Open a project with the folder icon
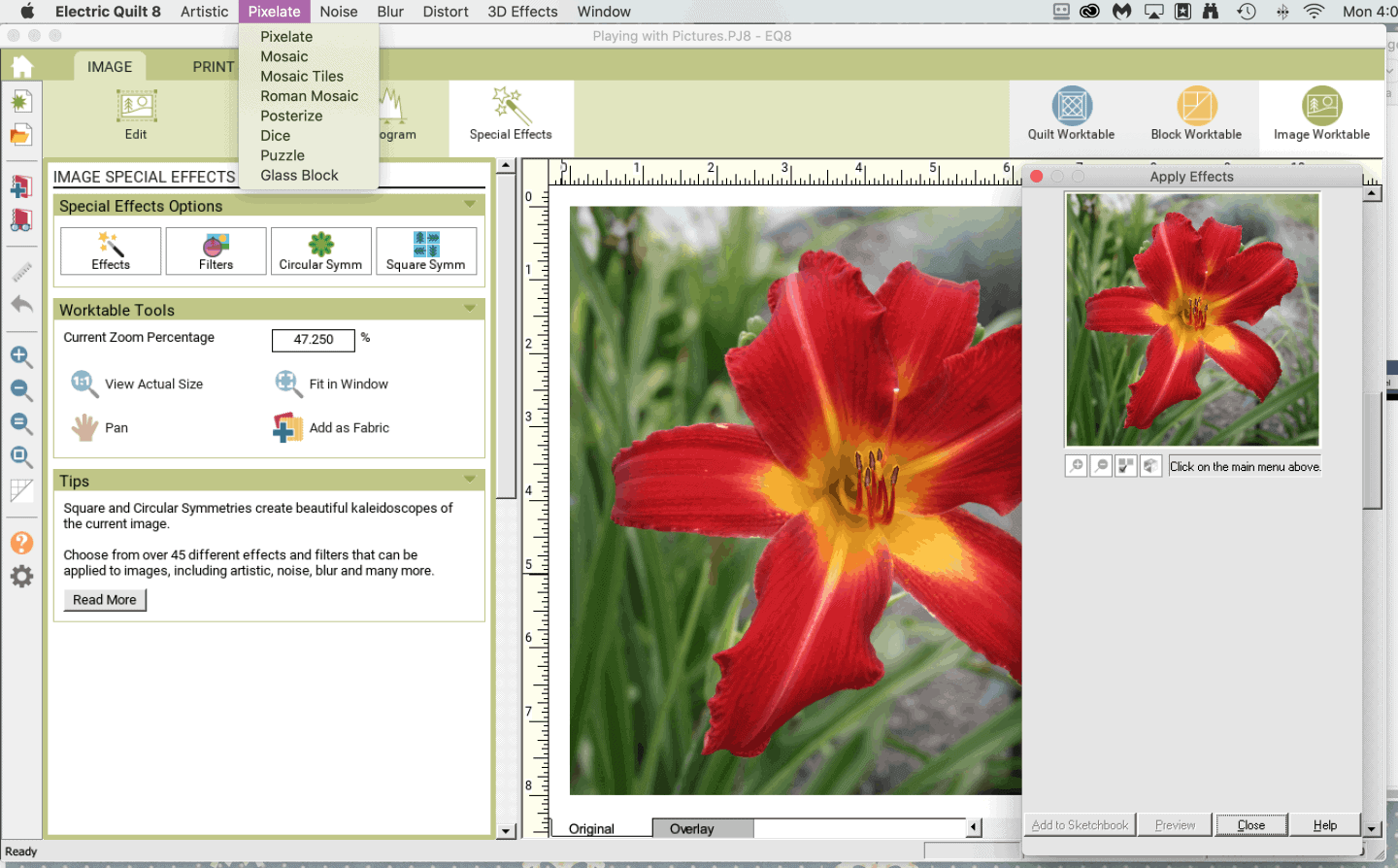Viewport: 1398px width, 868px height. [x=21, y=134]
